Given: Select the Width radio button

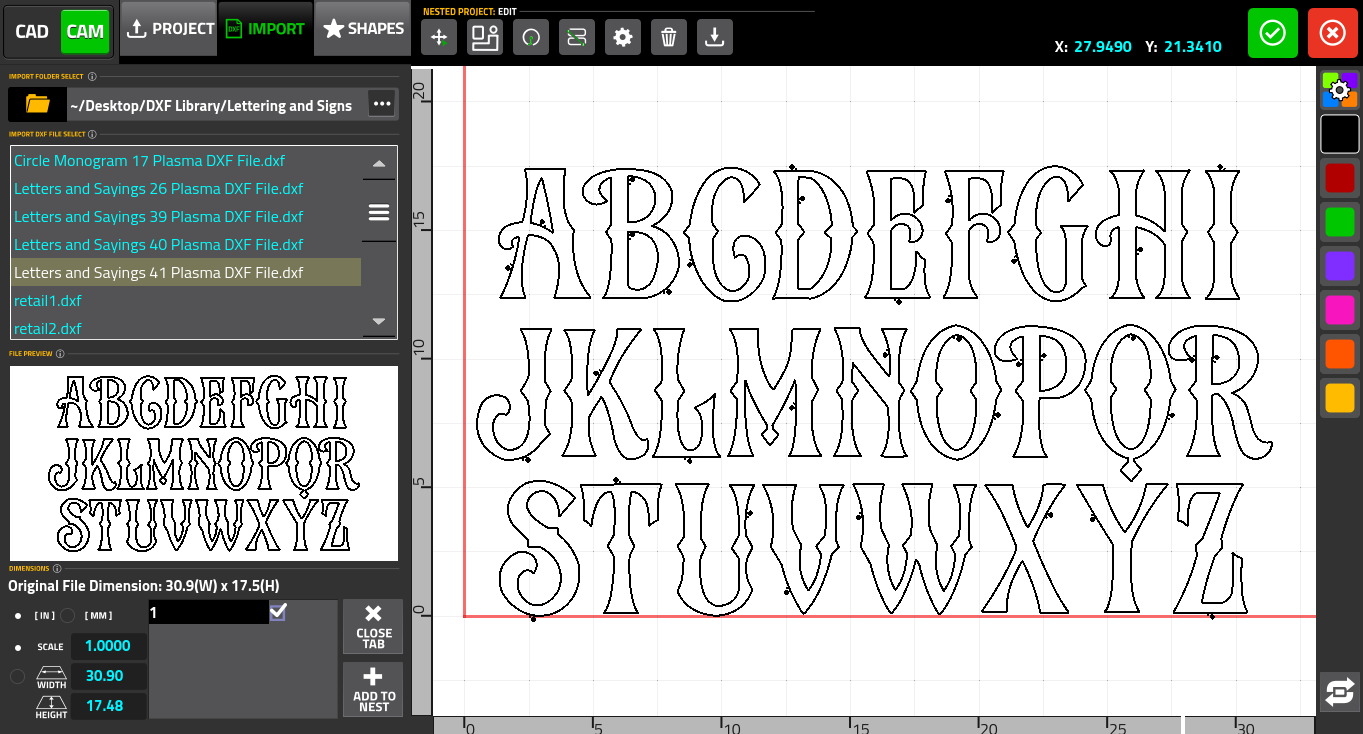Looking at the screenshot, I should pyautogui.click(x=18, y=677).
